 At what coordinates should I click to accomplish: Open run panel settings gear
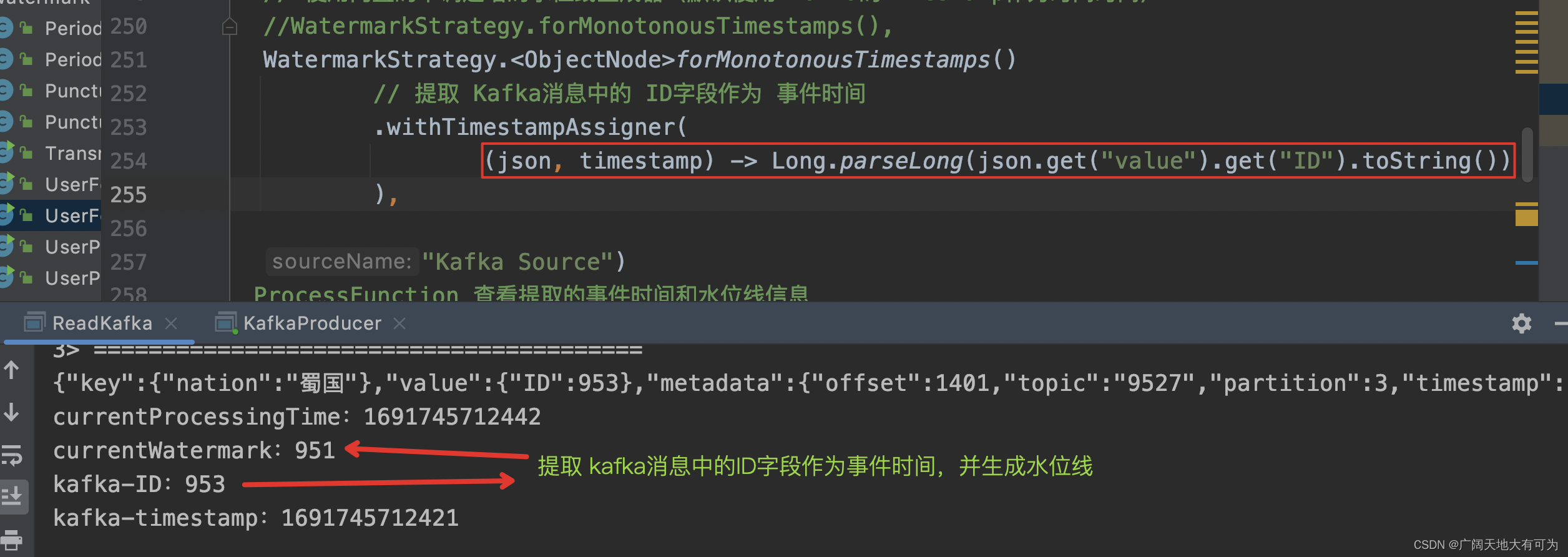(x=1521, y=323)
